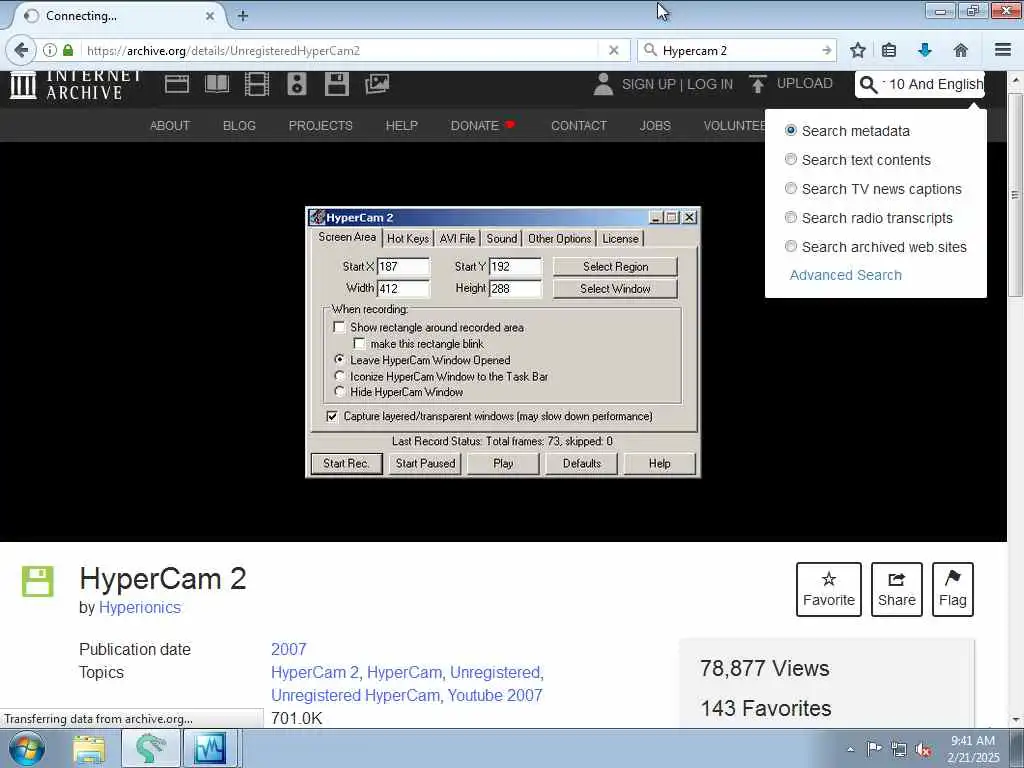The width and height of the screenshot is (1024, 768).
Task: Open a new tab with the plus button
Action: coord(242,16)
